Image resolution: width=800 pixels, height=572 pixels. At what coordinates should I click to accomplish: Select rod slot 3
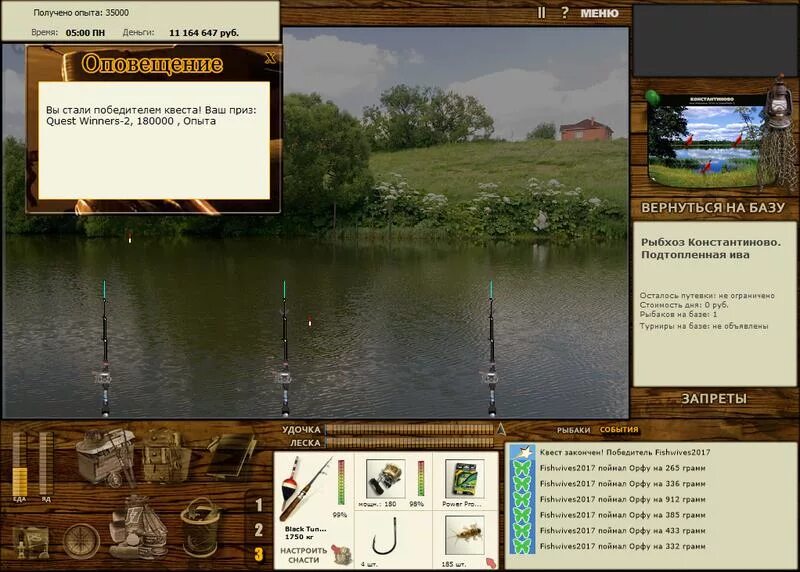[259, 554]
